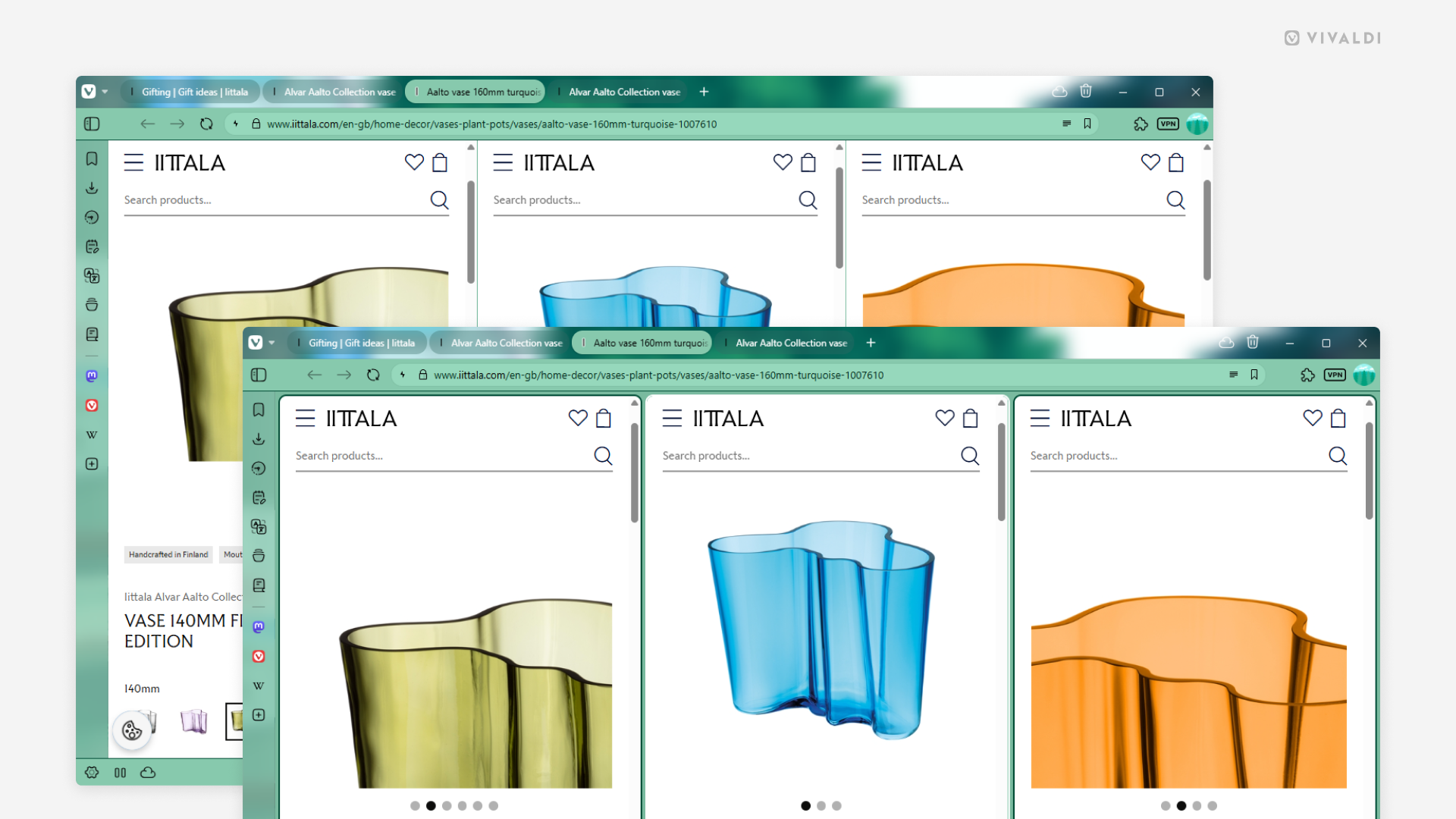
Task: Toggle VPN in front window toolbar
Action: pos(1335,375)
